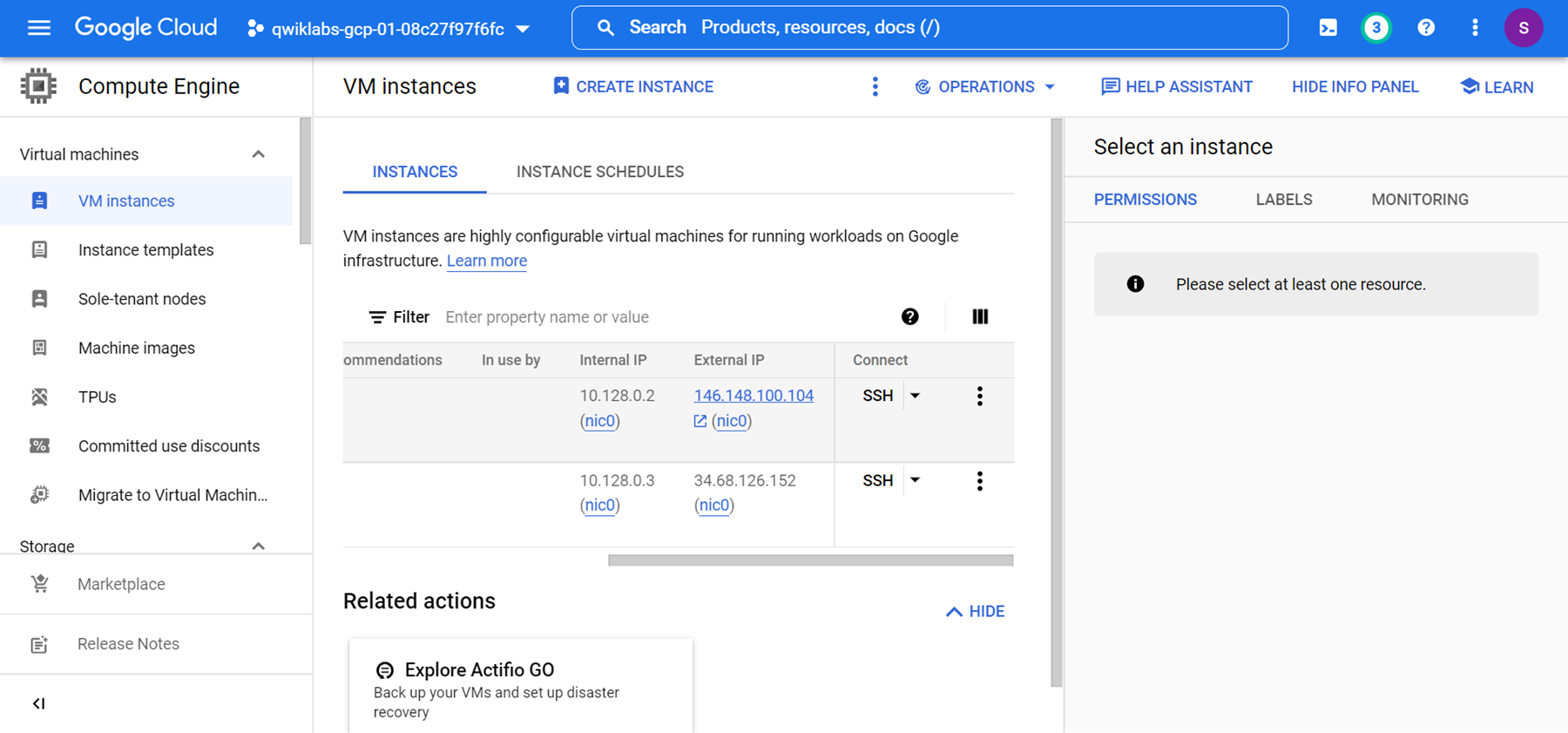Viewport: 1568px width, 733px height.
Task: Click the search bar for products and resources
Action: pyautogui.click(x=929, y=28)
